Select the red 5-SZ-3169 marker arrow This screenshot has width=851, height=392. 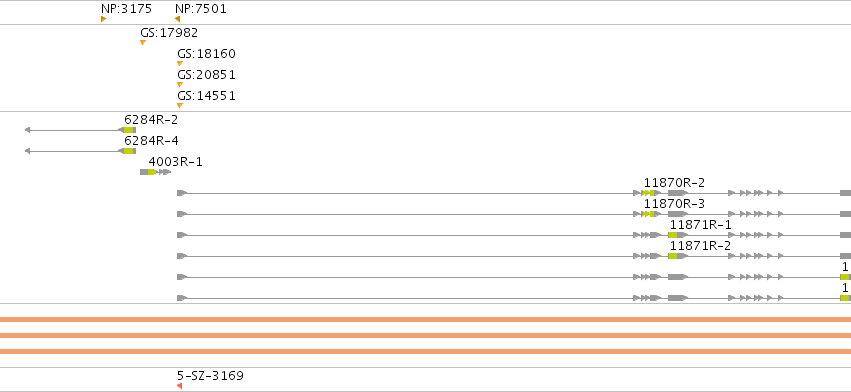(179, 386)
